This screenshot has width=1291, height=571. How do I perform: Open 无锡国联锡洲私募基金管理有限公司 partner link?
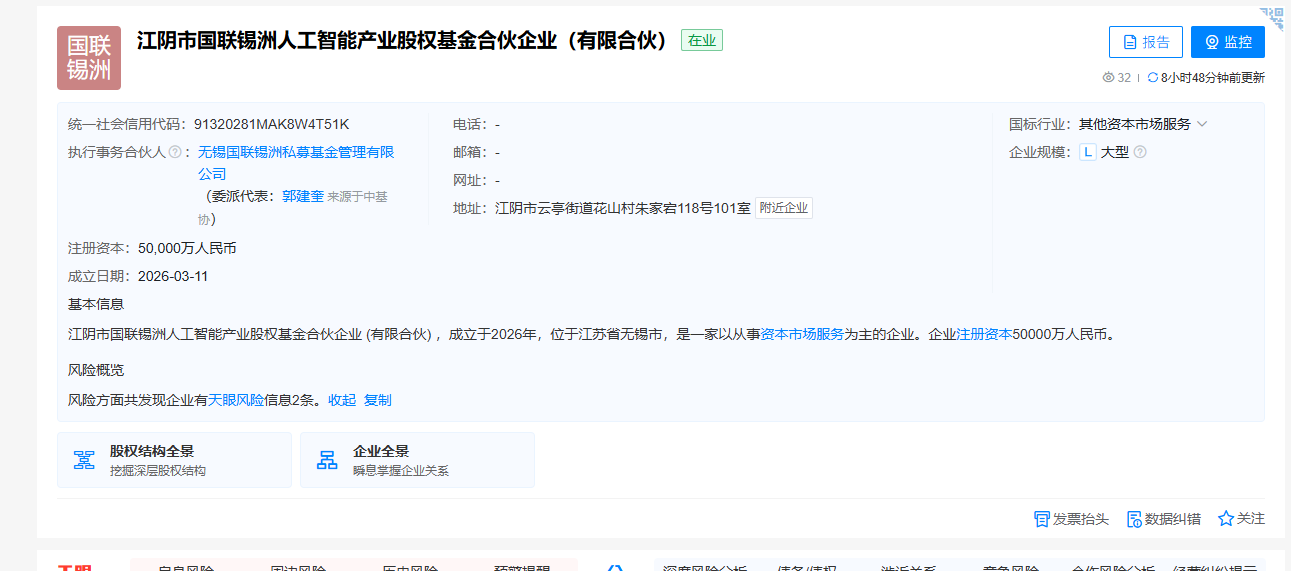tap(296, 153)
